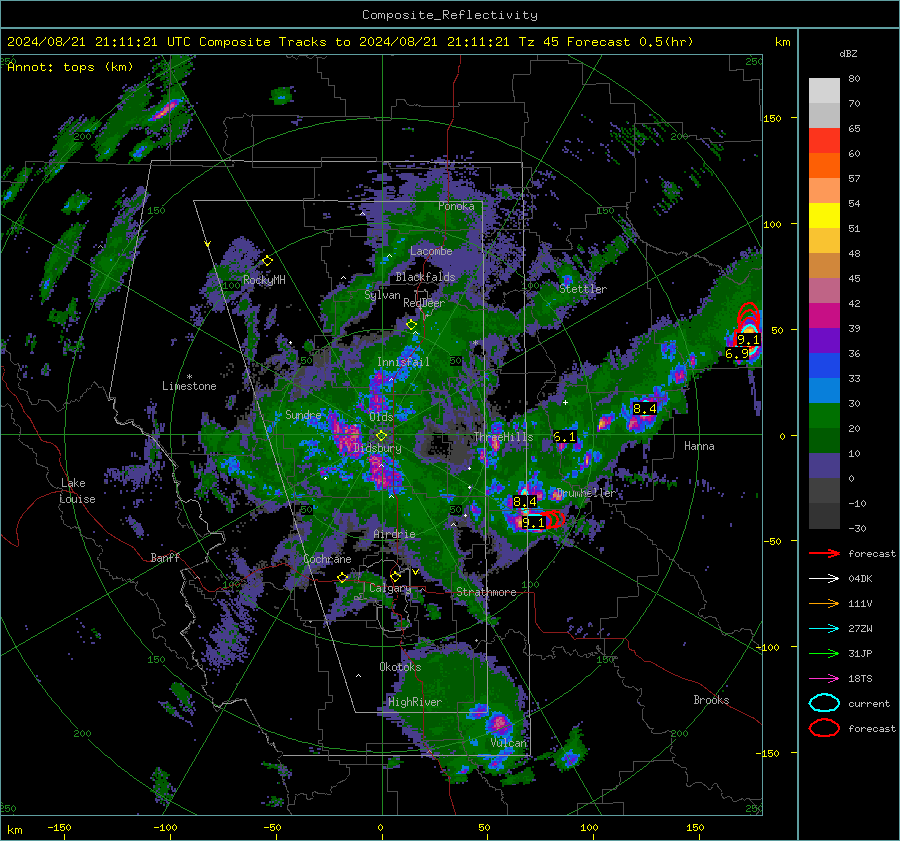The width and height of the screenshot is (900, 841).
Task: Click yellow diamond marker above Calgary
Action: coord(395,576)
